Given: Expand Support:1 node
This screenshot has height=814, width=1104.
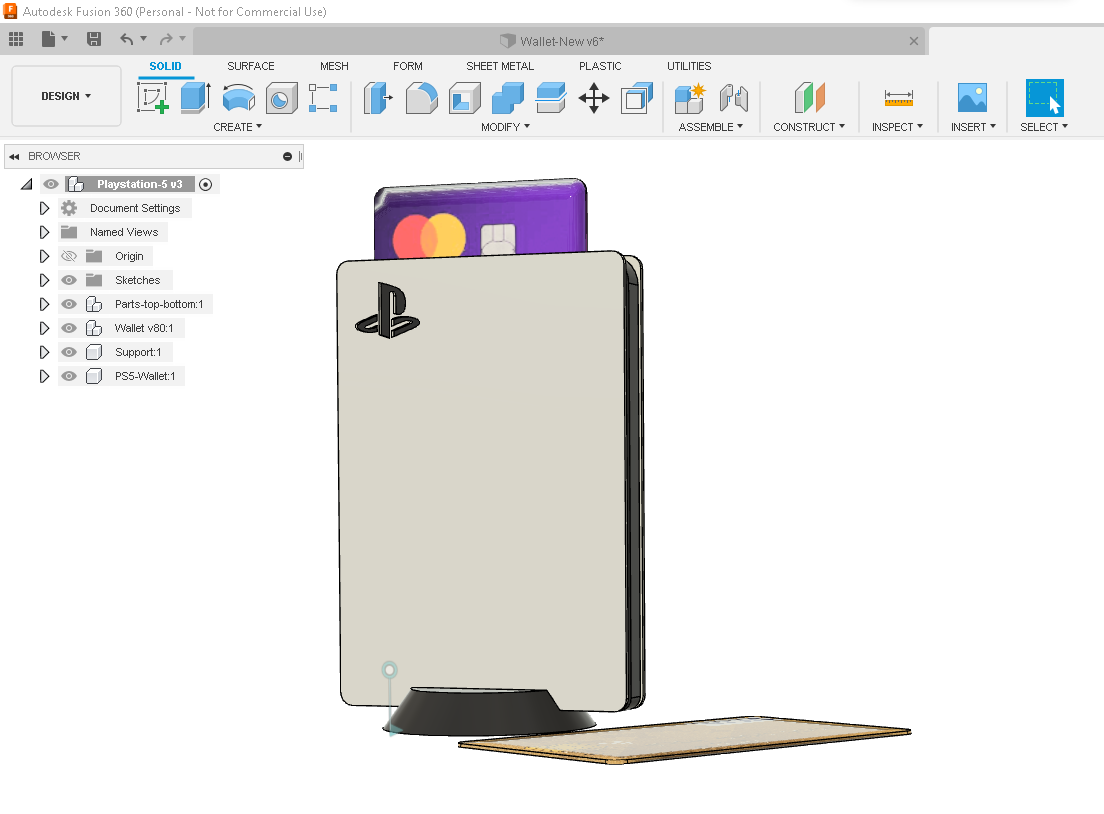Looking at the screenshot, I should pos(44,351).
